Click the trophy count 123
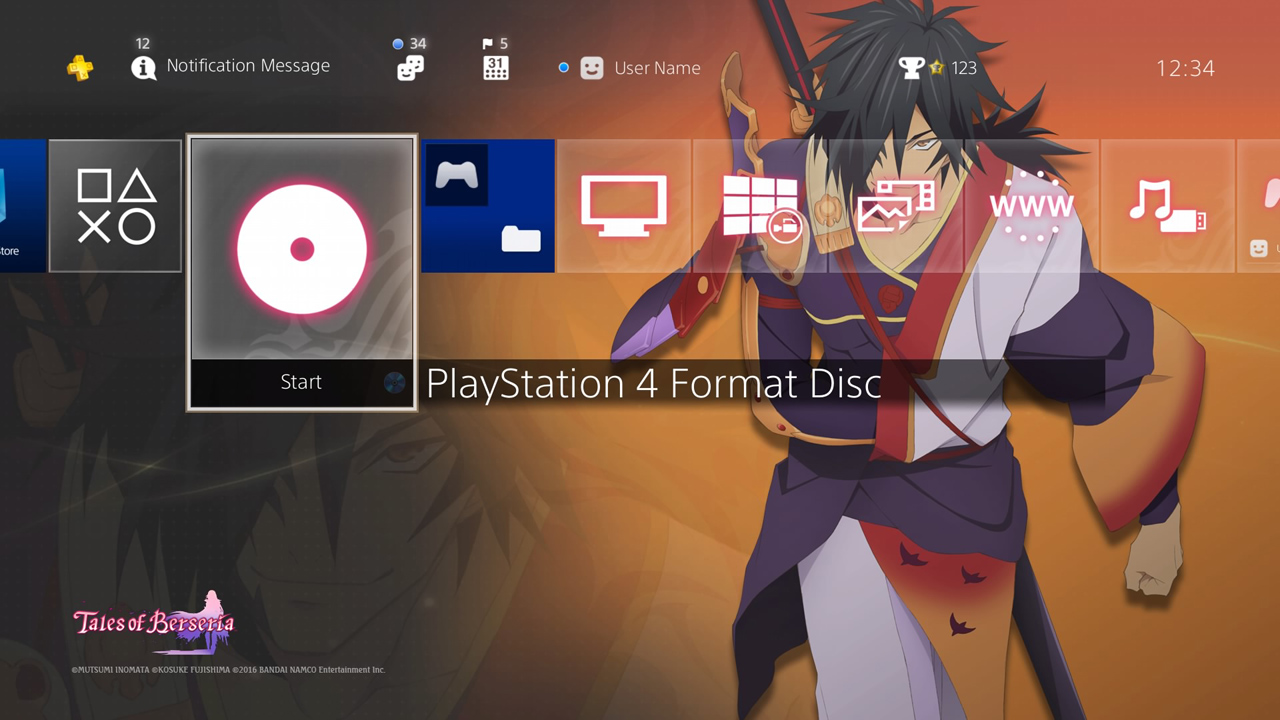The height and width of the screenshot is (720, 1280). click(964, 68)
